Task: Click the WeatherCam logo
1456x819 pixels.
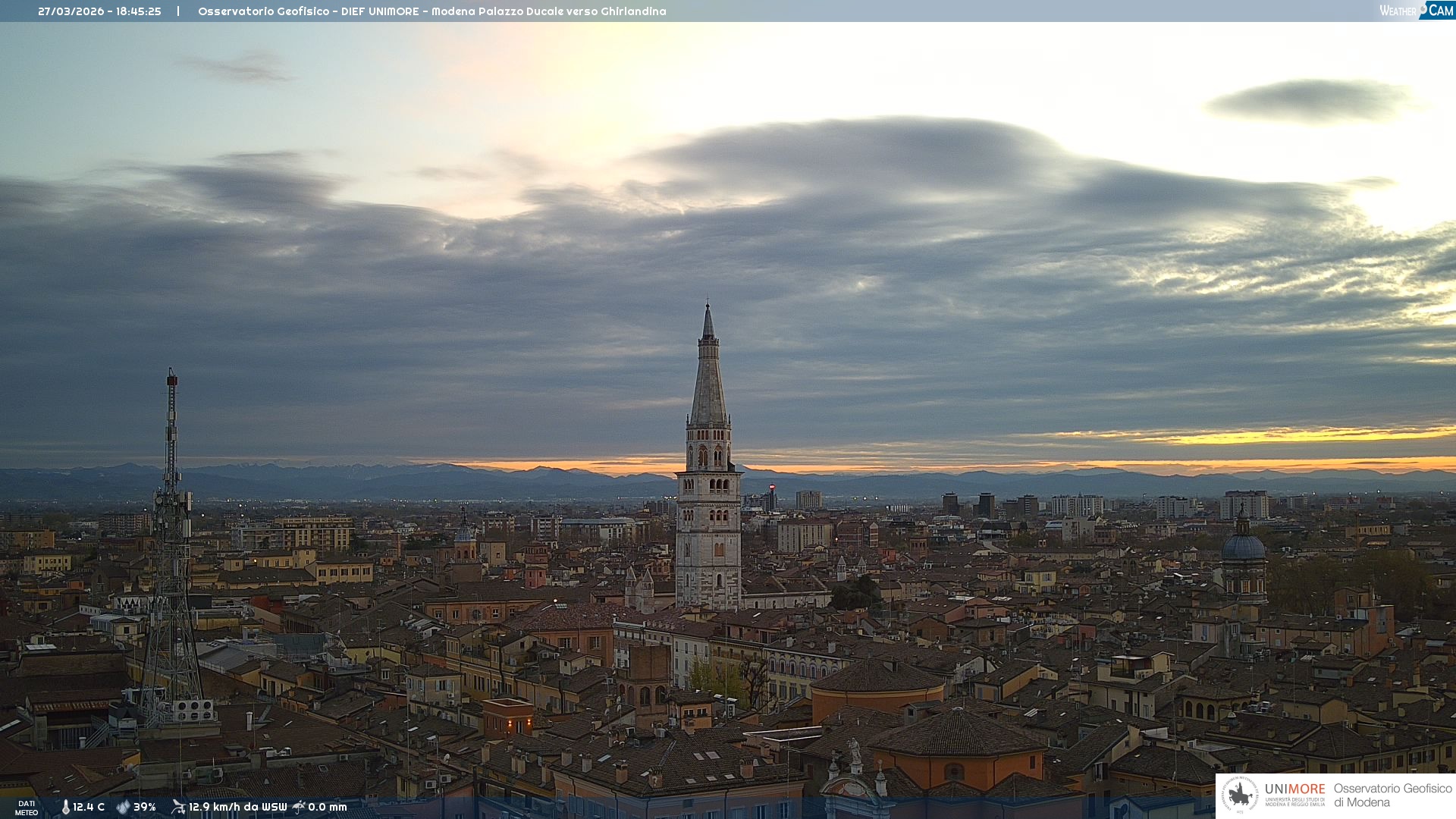Action: click(x=1416, y=11)
